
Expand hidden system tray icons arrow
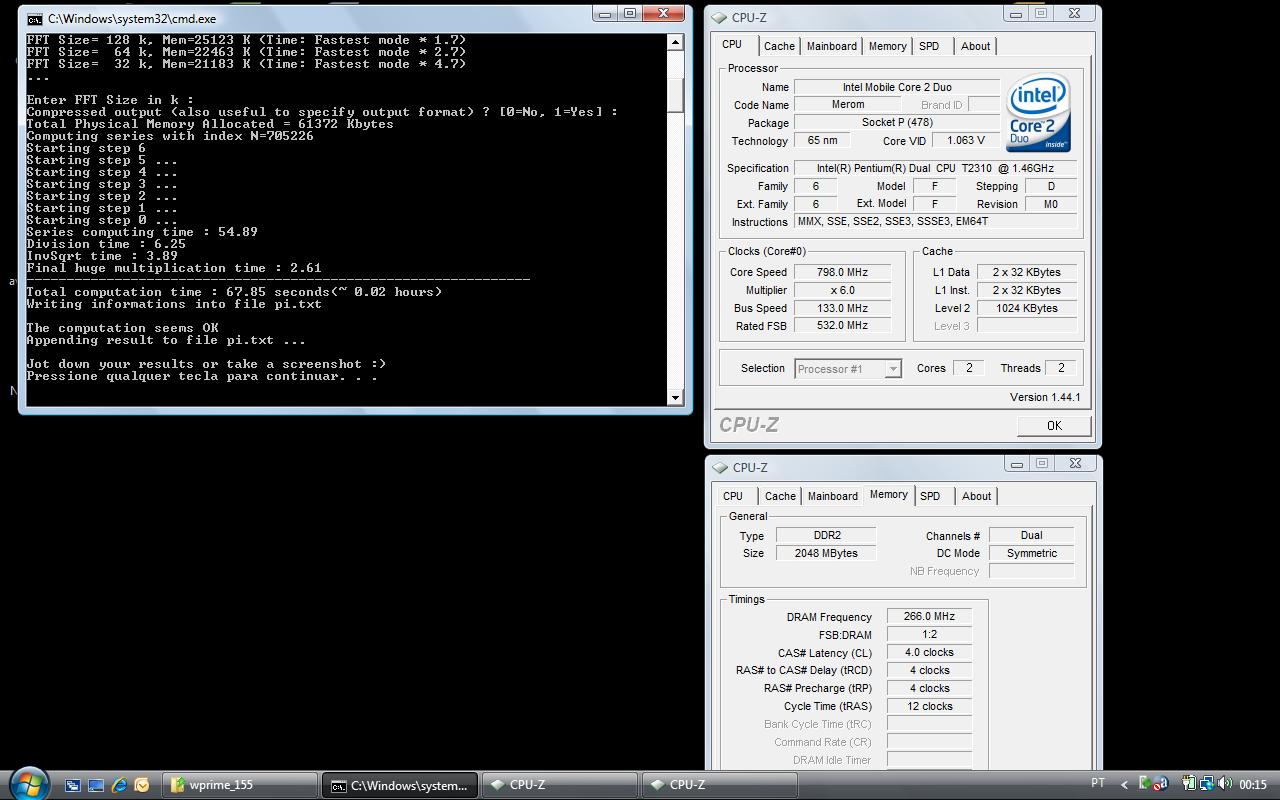[x=1124, y=785]
